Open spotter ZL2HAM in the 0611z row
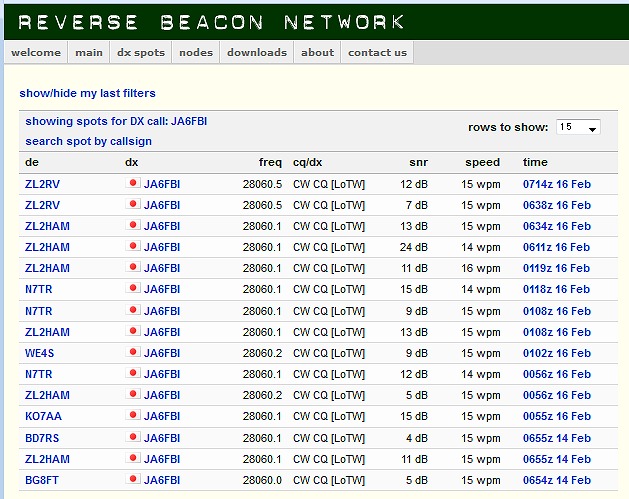The width and height of the screenshot is (629, 499). coord(47,247)
